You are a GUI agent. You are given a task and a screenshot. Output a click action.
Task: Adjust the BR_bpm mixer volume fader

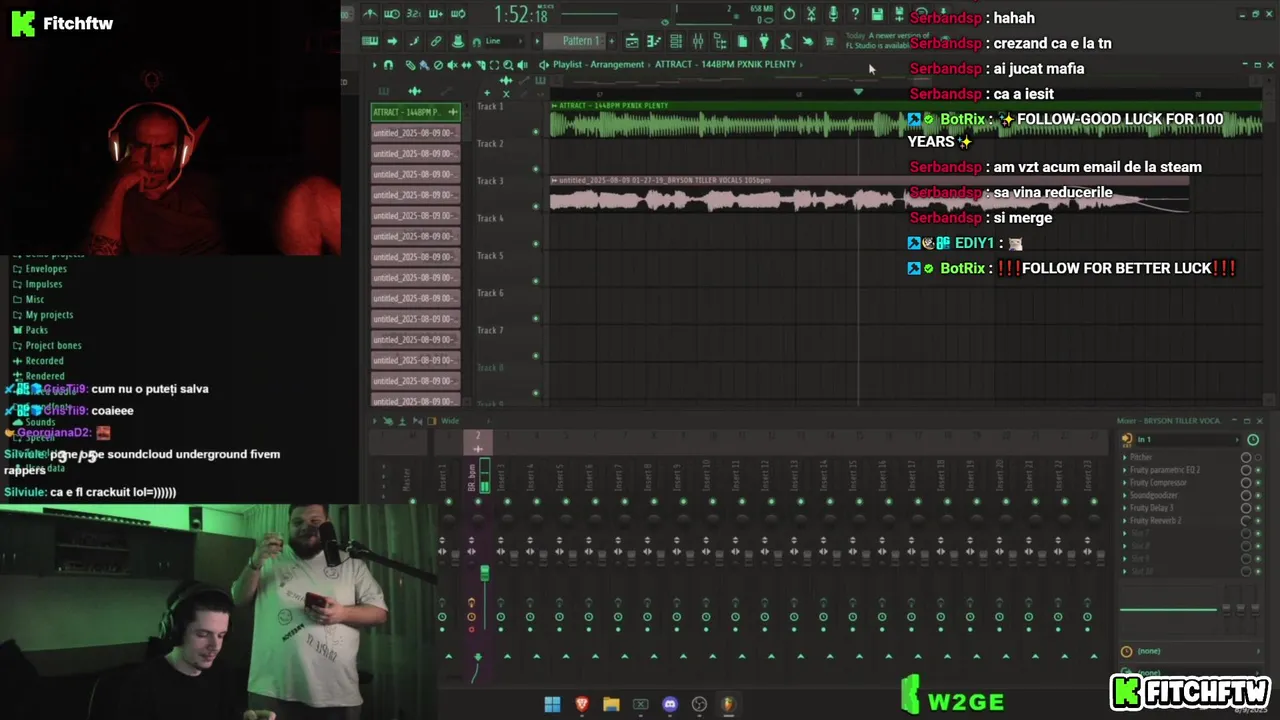[484, 573]
